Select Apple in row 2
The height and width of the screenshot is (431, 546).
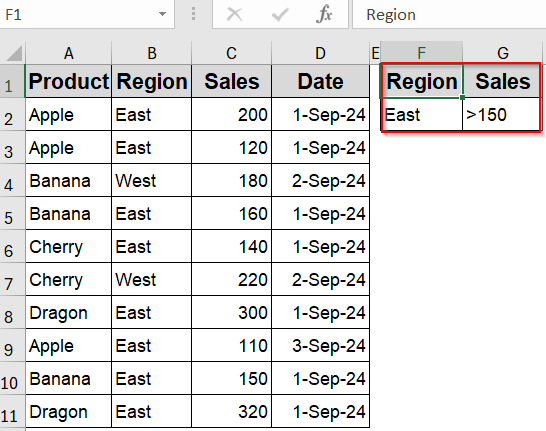tap(69, 114)
